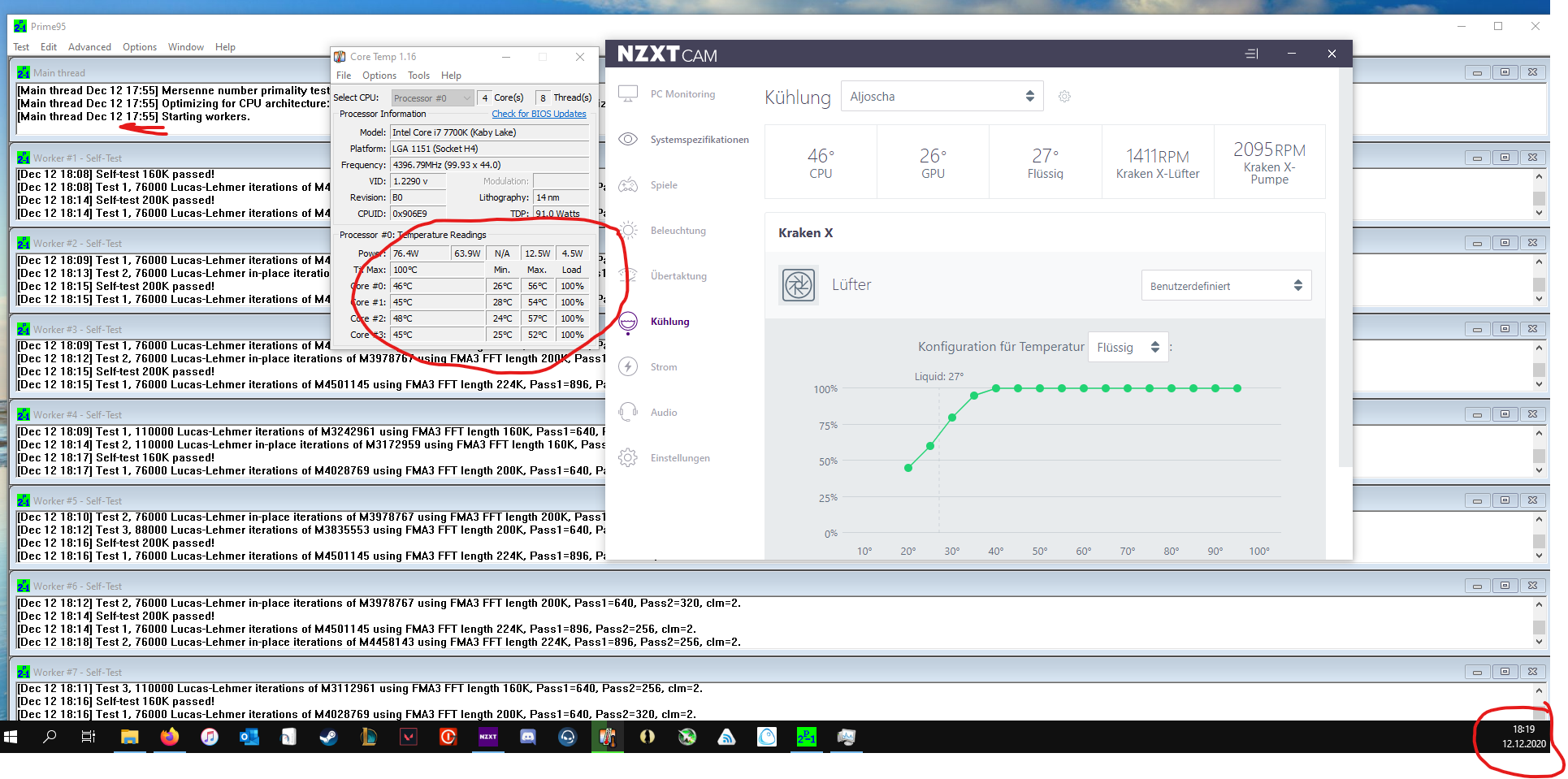Click the profile settings gear next to Aljoscha

tap(1064, 97)
